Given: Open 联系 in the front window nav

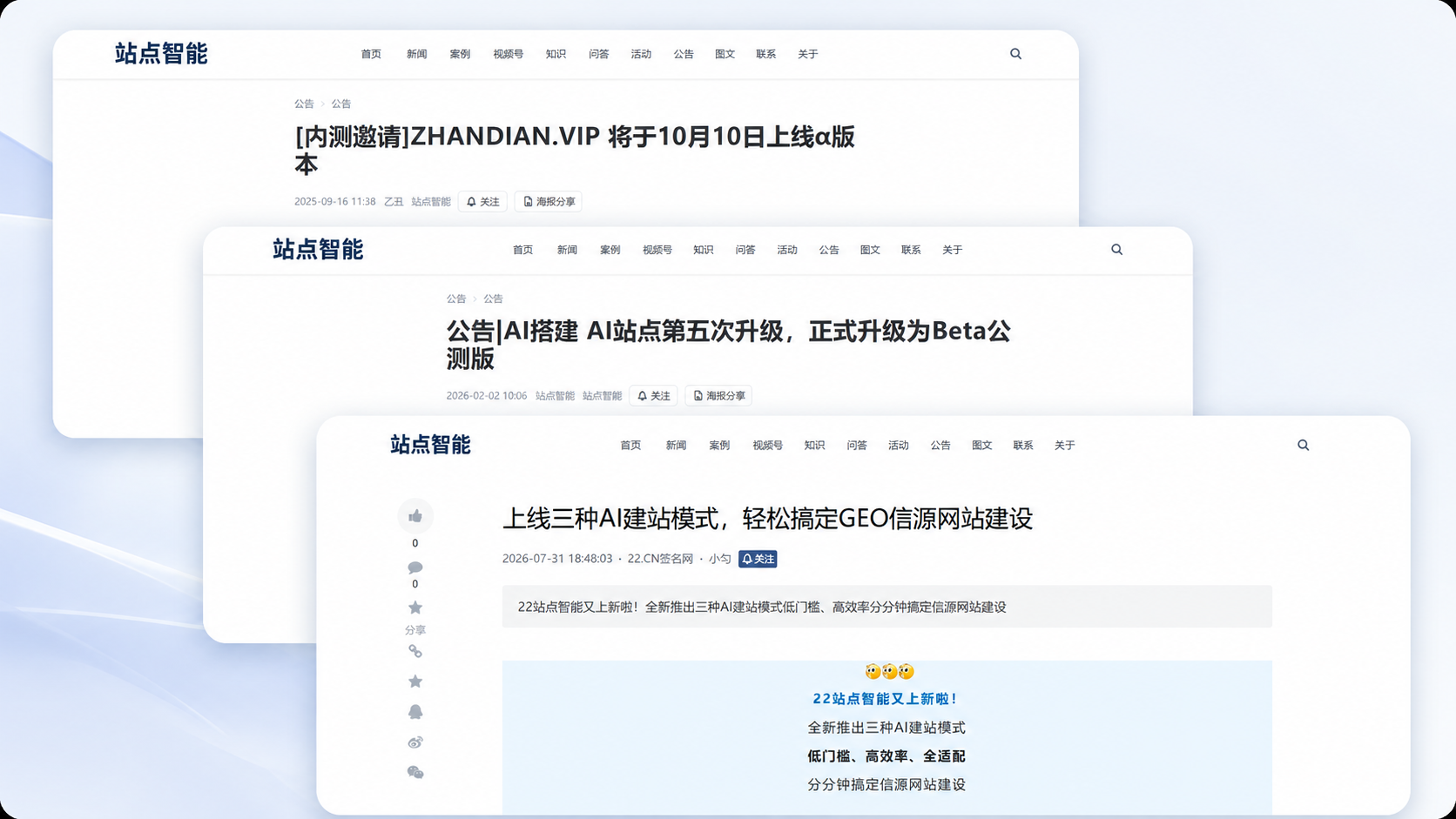Looking at the screenshot, I should click(x=1023, y=446).
